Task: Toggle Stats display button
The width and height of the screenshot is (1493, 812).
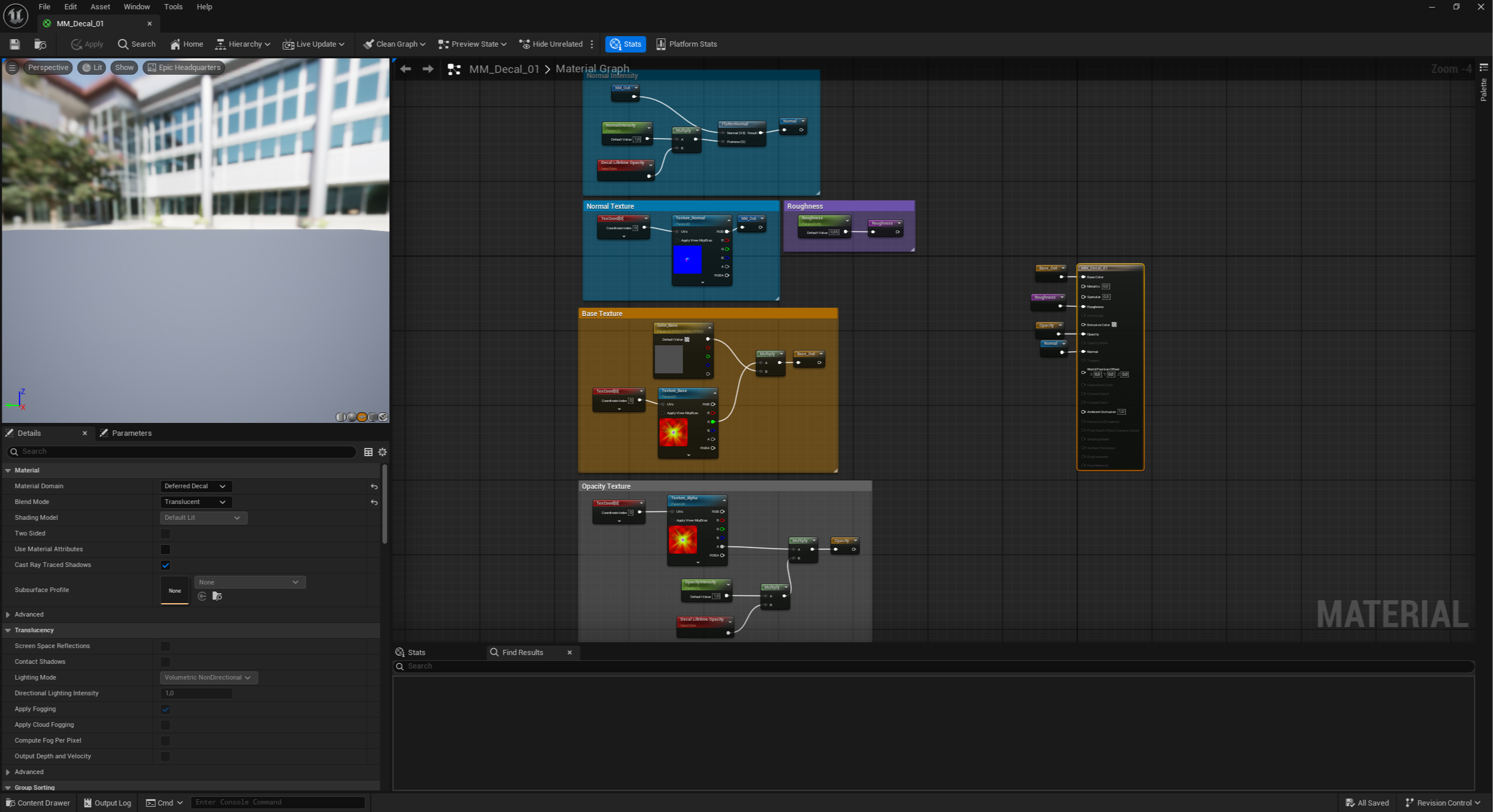Action: 625,44
